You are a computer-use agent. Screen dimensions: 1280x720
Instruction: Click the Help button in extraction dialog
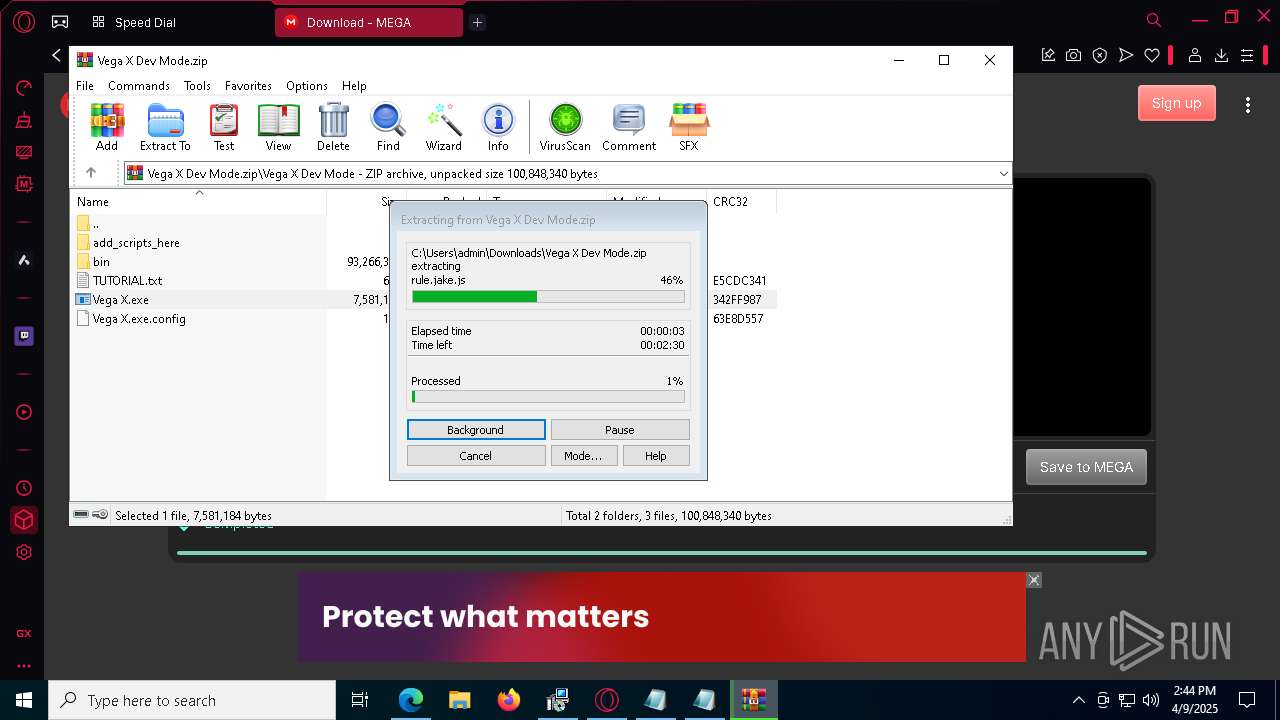point(656,456)
